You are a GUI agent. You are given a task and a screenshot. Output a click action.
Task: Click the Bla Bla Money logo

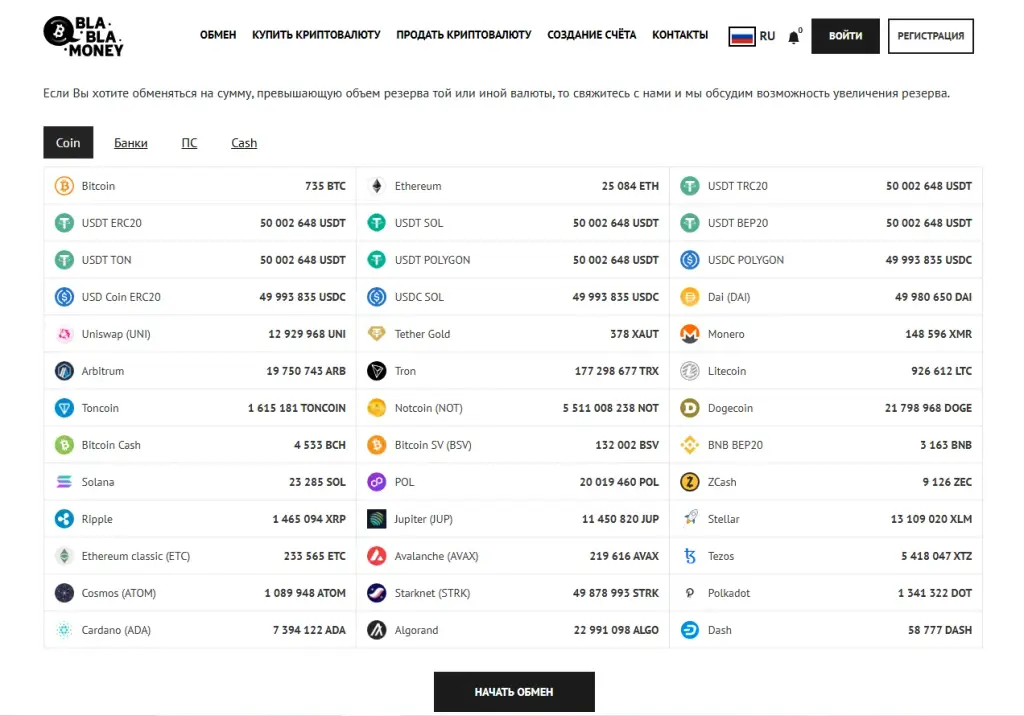pos(84,36)
